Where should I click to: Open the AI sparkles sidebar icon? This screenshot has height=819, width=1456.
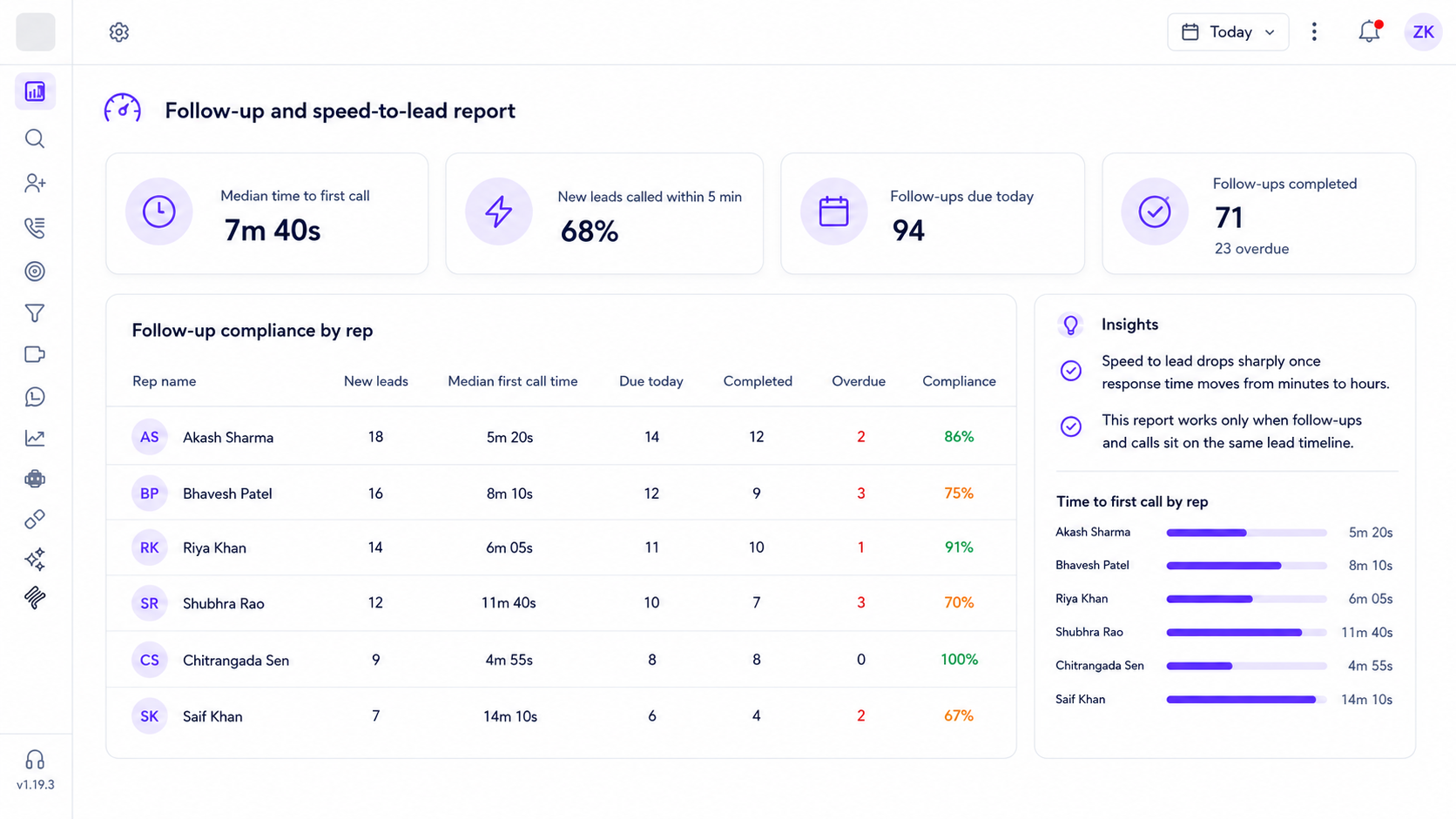tap(35, 559)
